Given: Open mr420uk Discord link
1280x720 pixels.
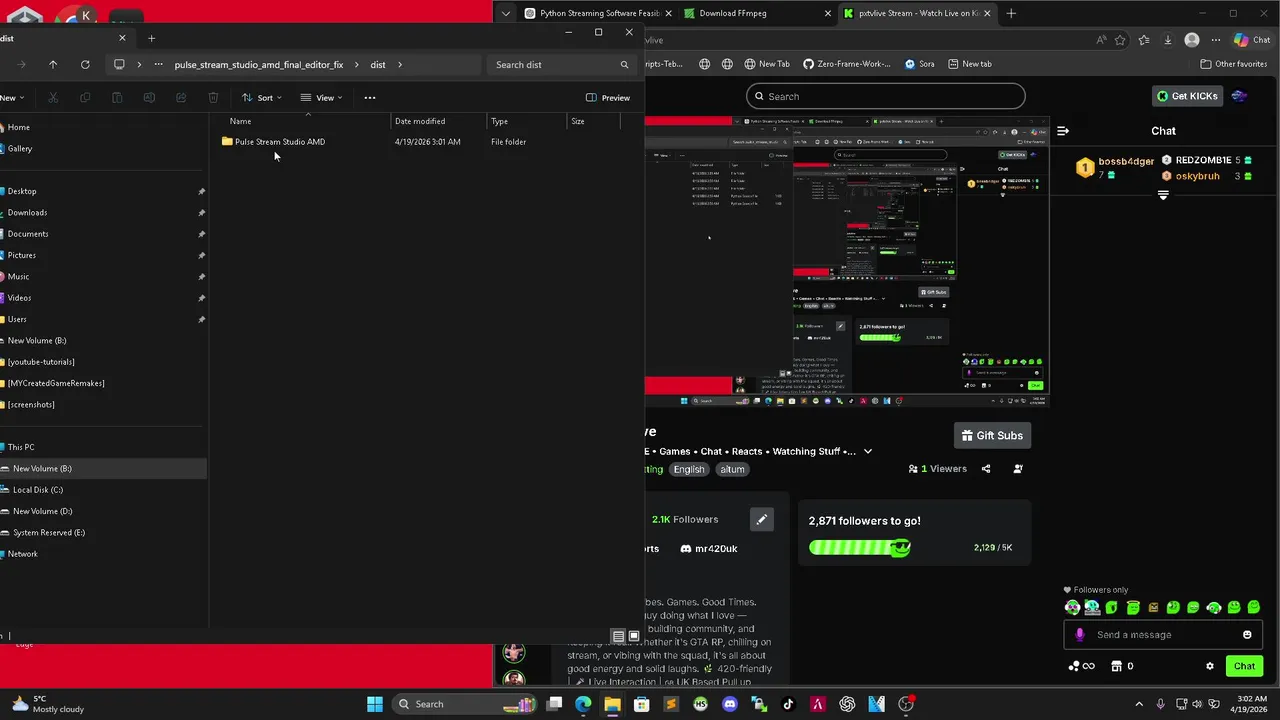Looking at the screenshot, I should tap(708, 548).
